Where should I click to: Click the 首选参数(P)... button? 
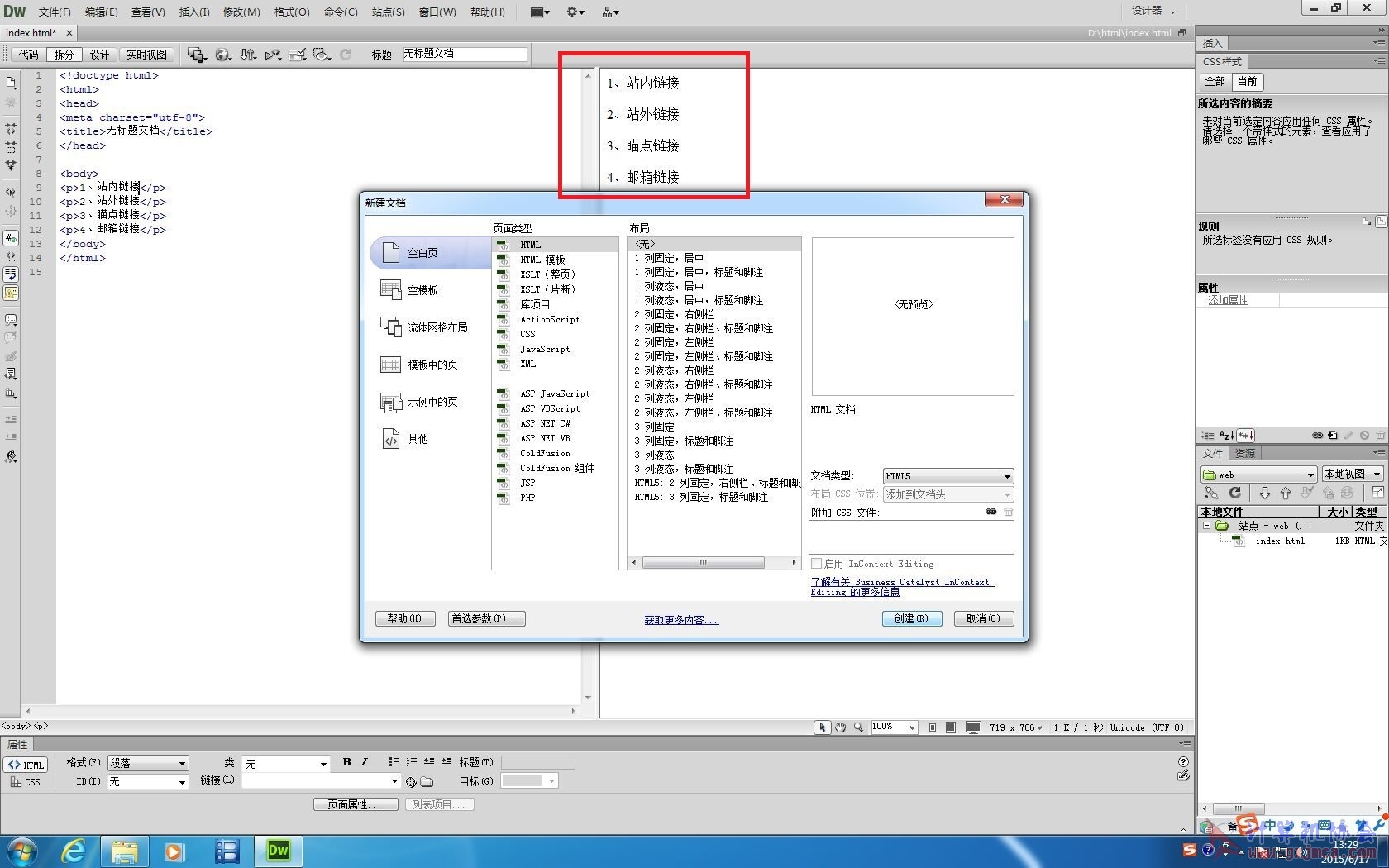tap(487, 618)
